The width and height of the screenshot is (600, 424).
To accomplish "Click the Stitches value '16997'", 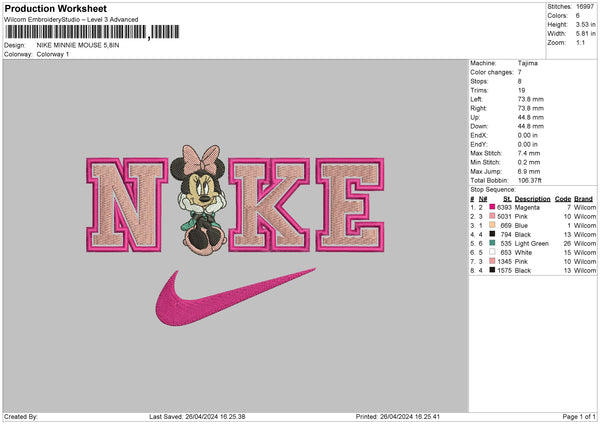I will pyautogui.click(x=585, y=7).
